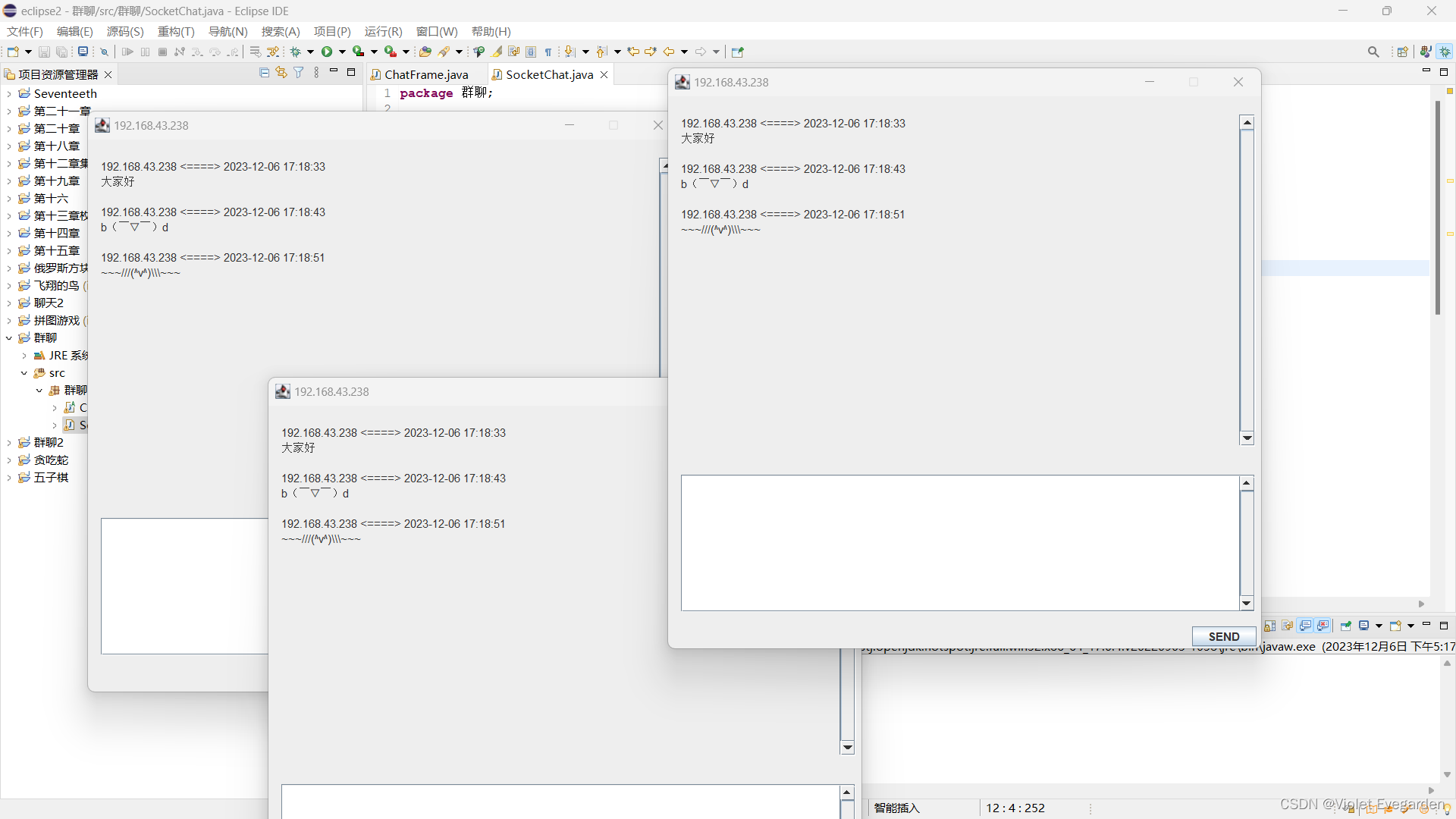Click the search magnifier icon at top right
Viewport: 1456px width, 819px height.
point(1373,52)
